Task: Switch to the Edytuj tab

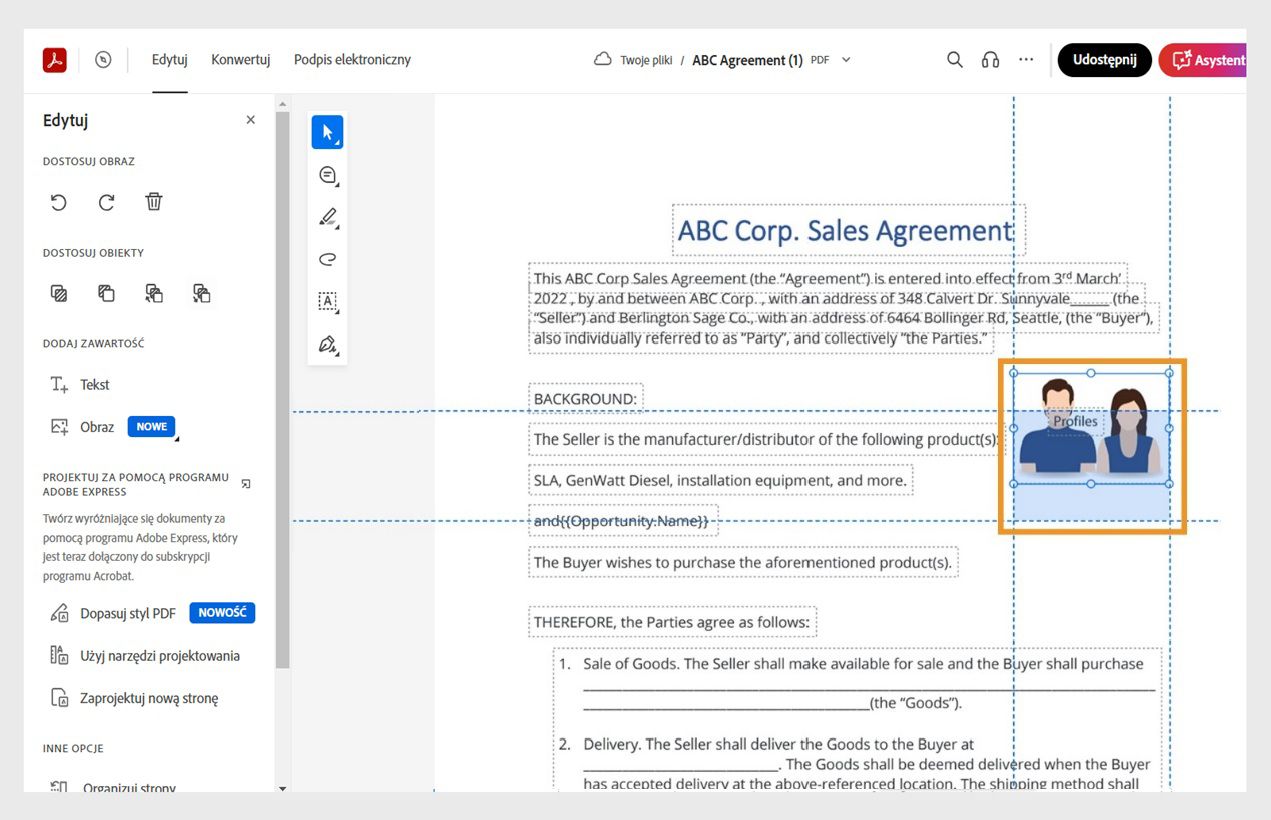Action: (x=170, y=60)
